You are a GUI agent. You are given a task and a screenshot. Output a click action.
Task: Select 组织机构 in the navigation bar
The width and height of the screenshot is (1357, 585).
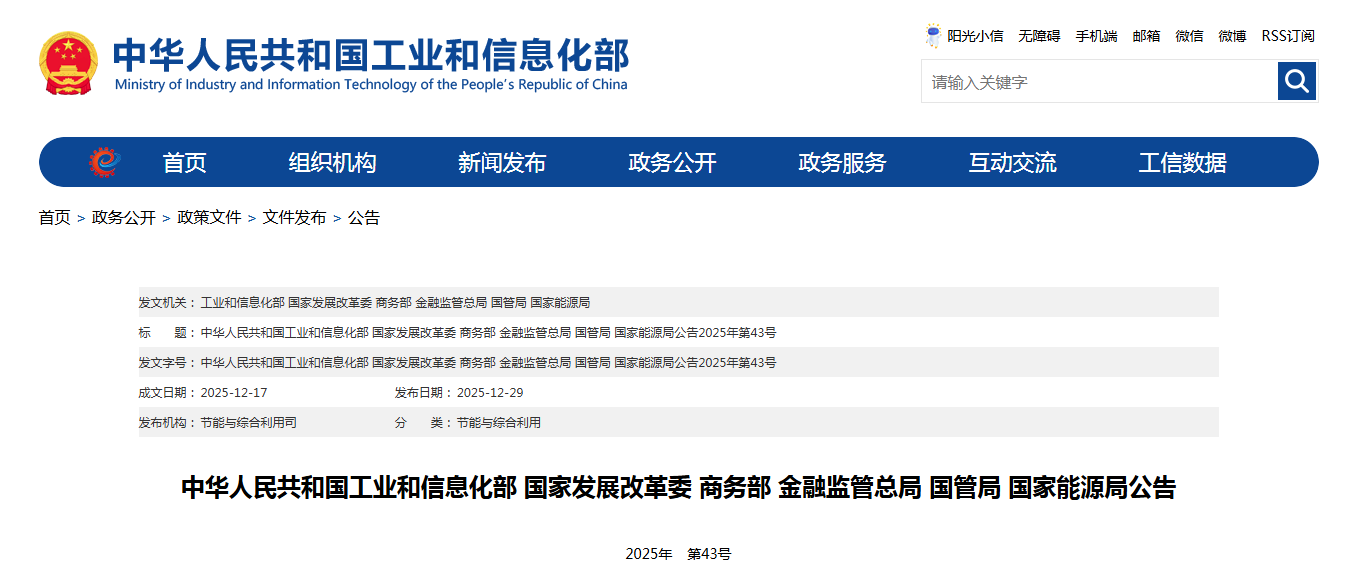332,163
